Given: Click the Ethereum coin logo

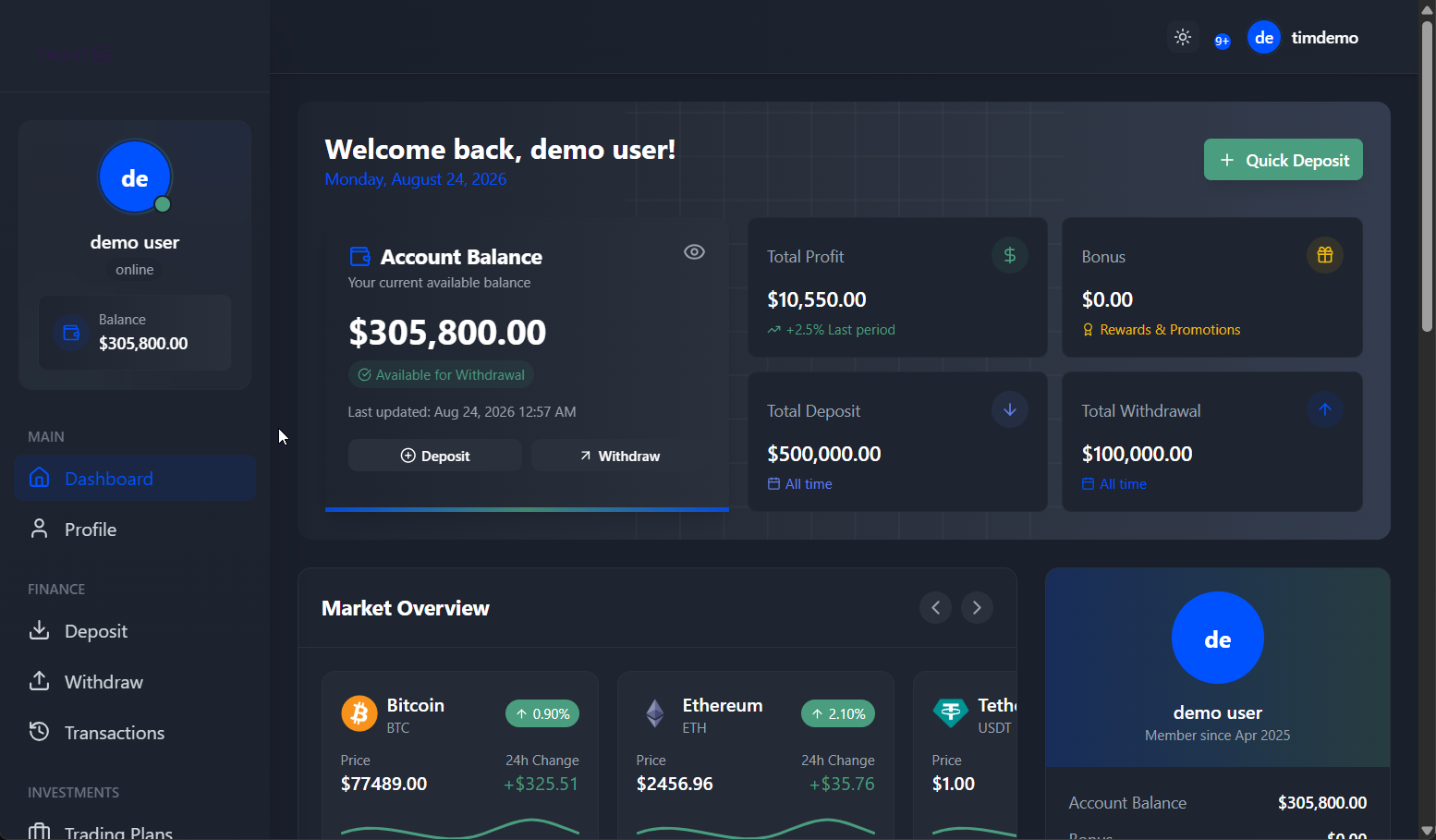Looking at the screenshot, I should [x=655, y=713].
